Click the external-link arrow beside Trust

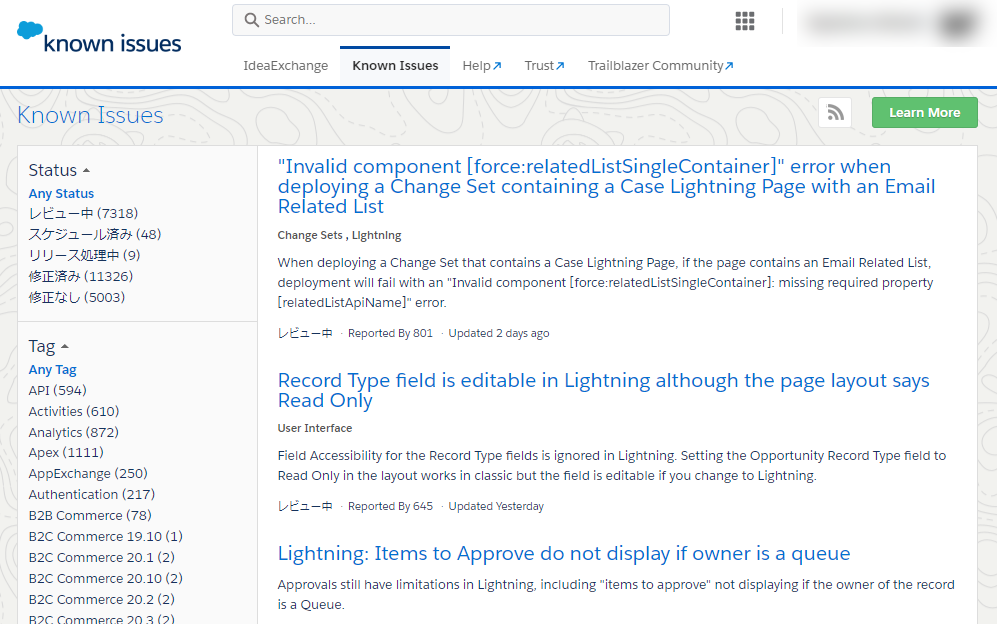click(560, 64)
